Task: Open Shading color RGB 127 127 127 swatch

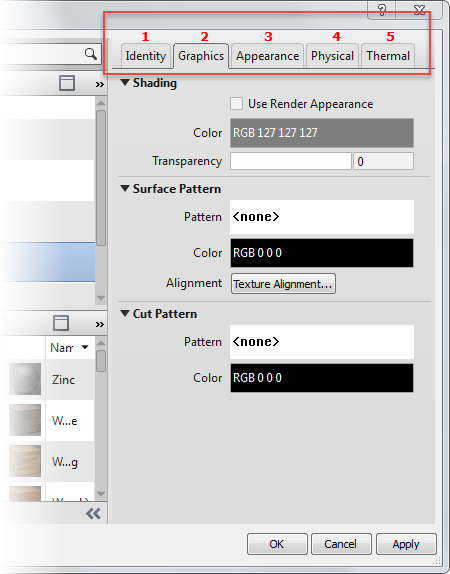Action: [x=322, y=133]
